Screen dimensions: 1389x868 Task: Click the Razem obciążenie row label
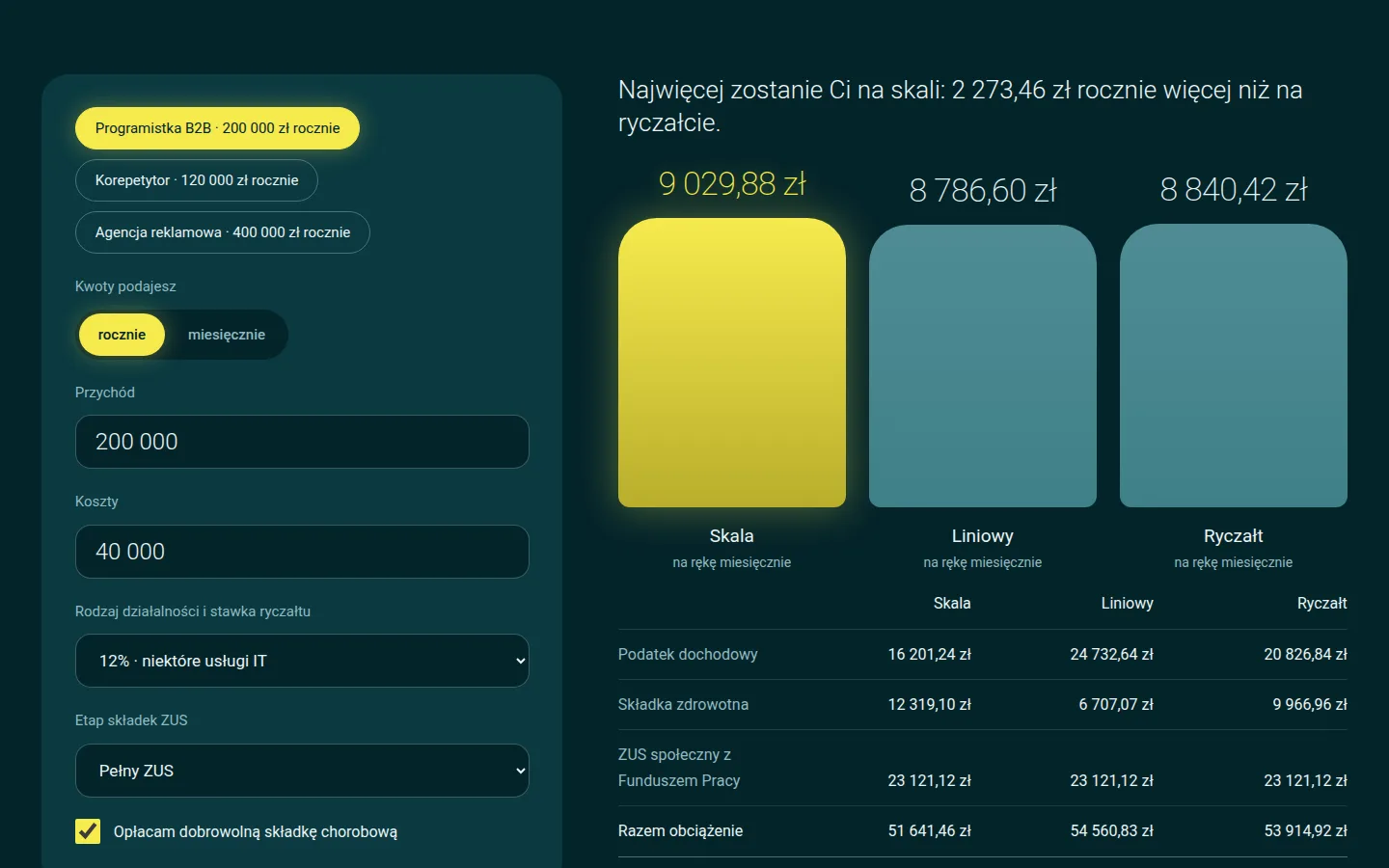[680, 830]
